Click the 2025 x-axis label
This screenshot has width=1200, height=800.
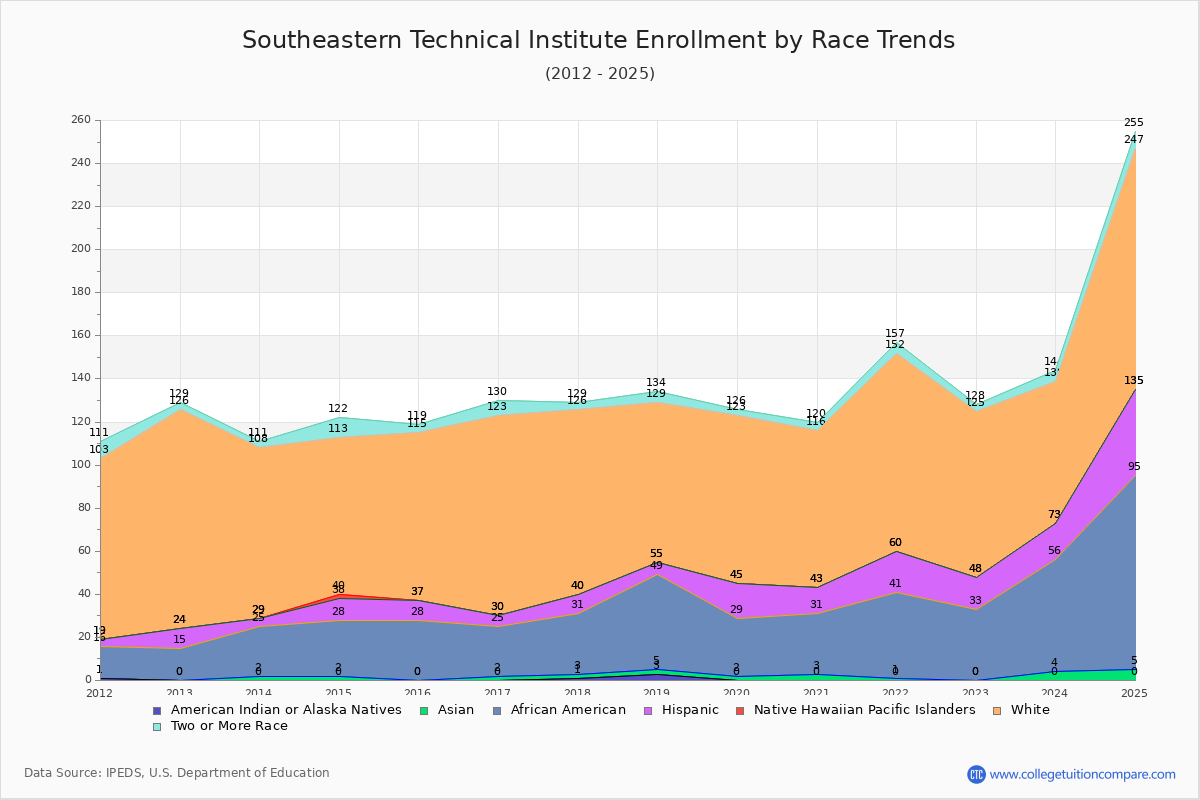tap(1135, 693)
